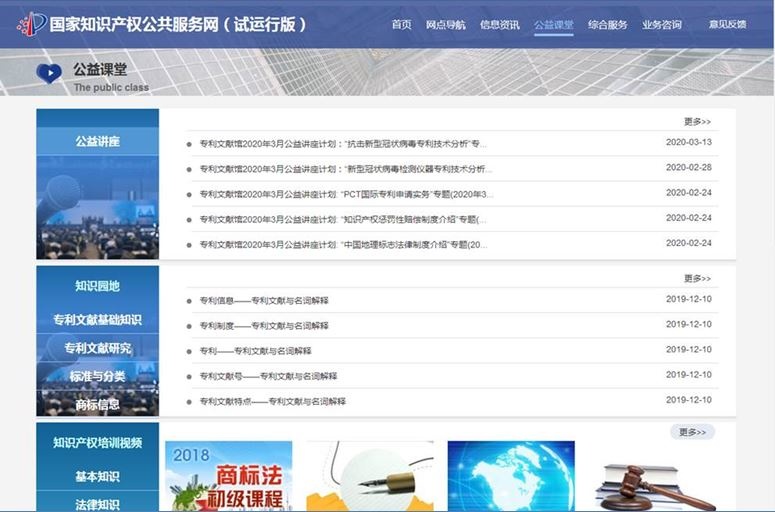
Task: Click the date 2019-12-10 beside 专利信息
Action: point(689,299)
